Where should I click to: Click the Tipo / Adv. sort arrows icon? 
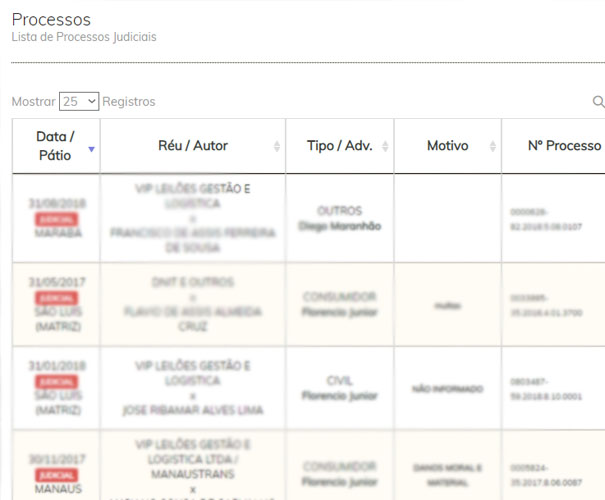385,147
